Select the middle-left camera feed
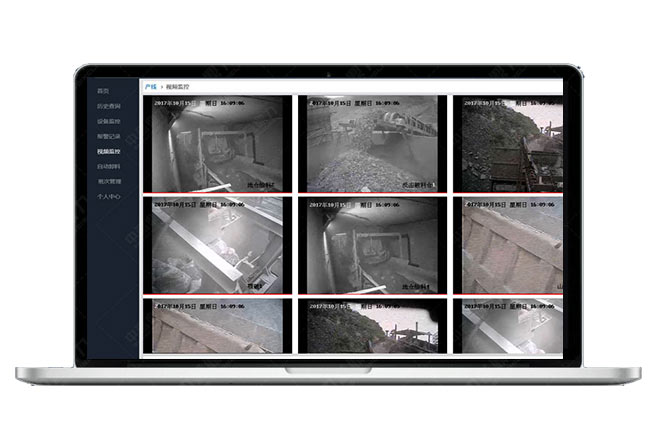650x430 pixels. tap(217, 245)
